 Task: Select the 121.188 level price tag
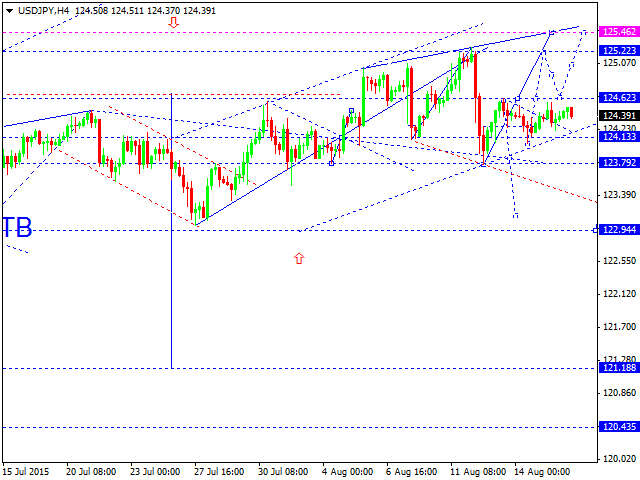point(619,368)
